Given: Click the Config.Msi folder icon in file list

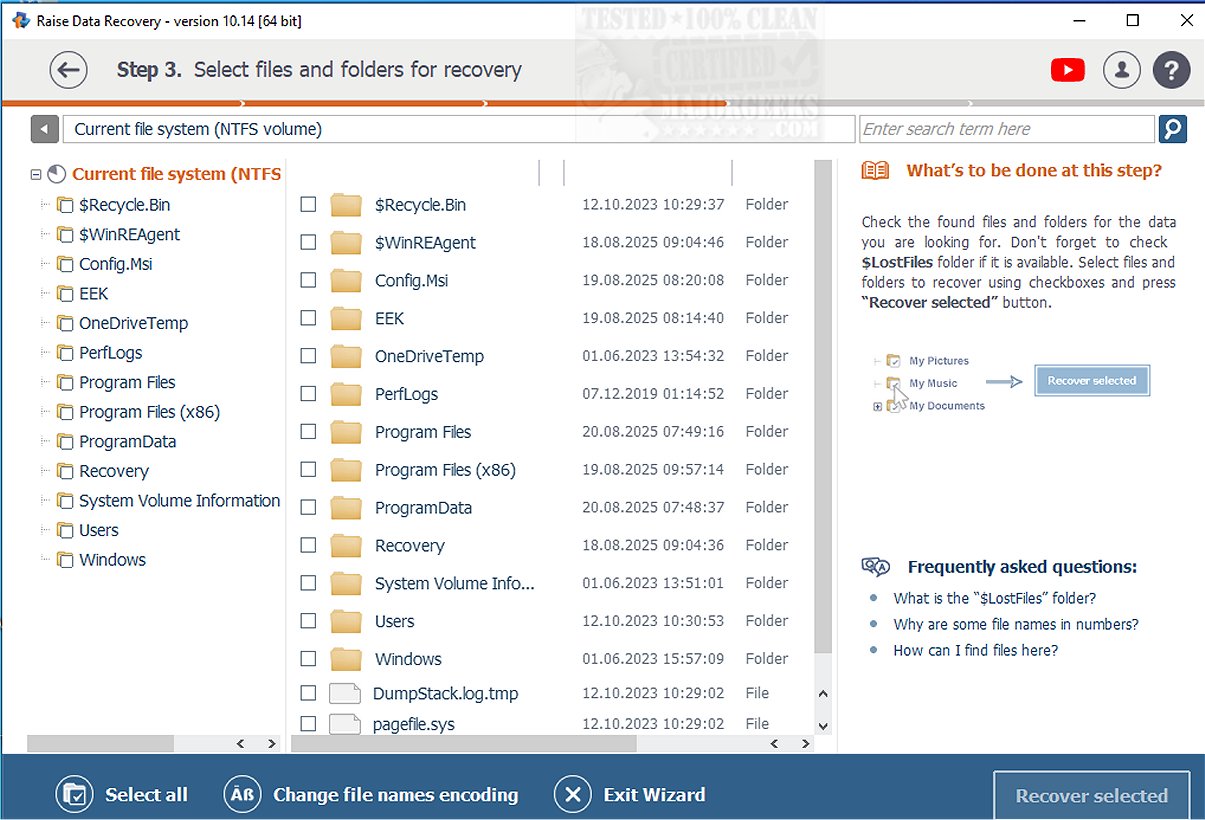Looking at the screenshot, I should (x=346, y=280).
